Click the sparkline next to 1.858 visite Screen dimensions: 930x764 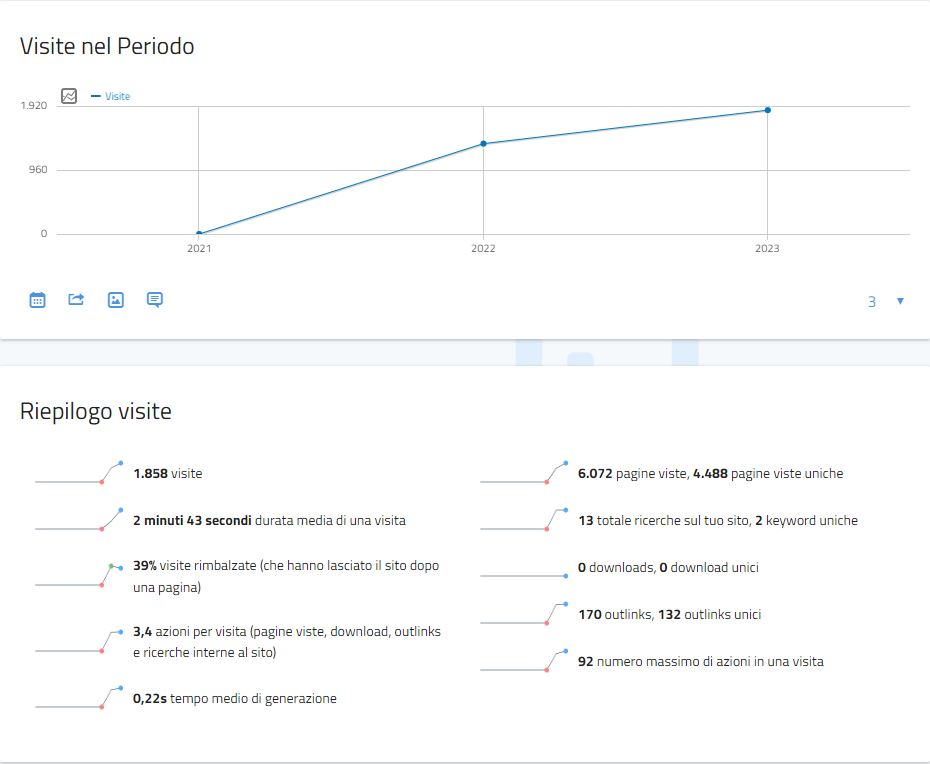[x=79, y=473]
